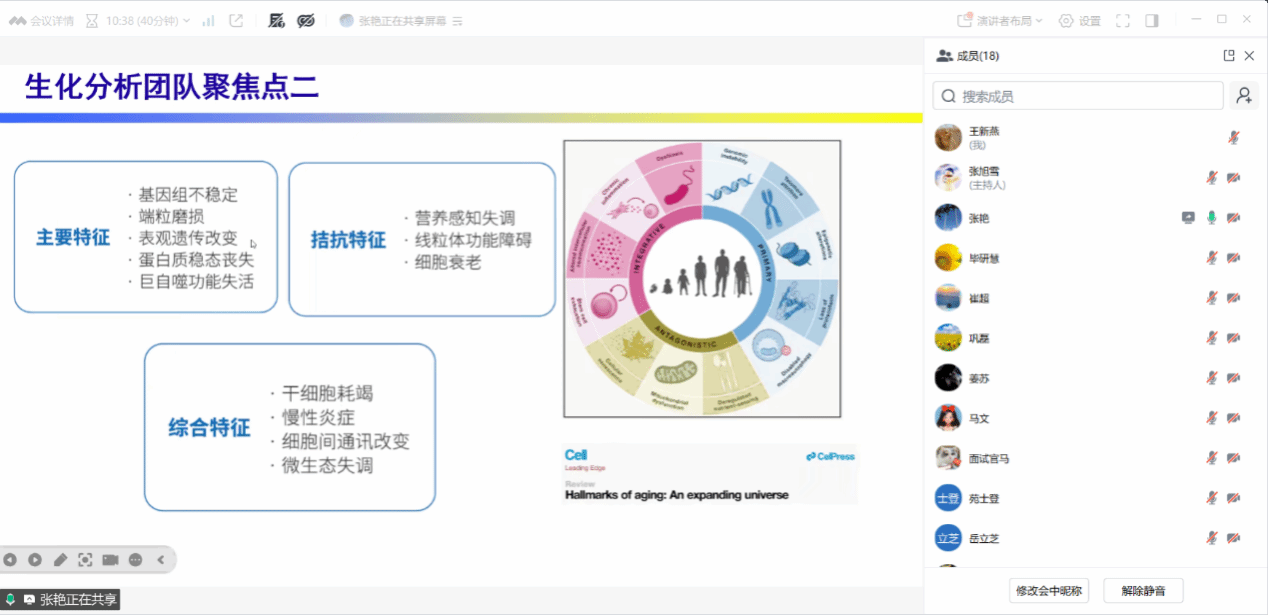This screenshot has height=615, width=1268.
Task: Select member 张旭雪 avatar
Action: click(948, 177)
